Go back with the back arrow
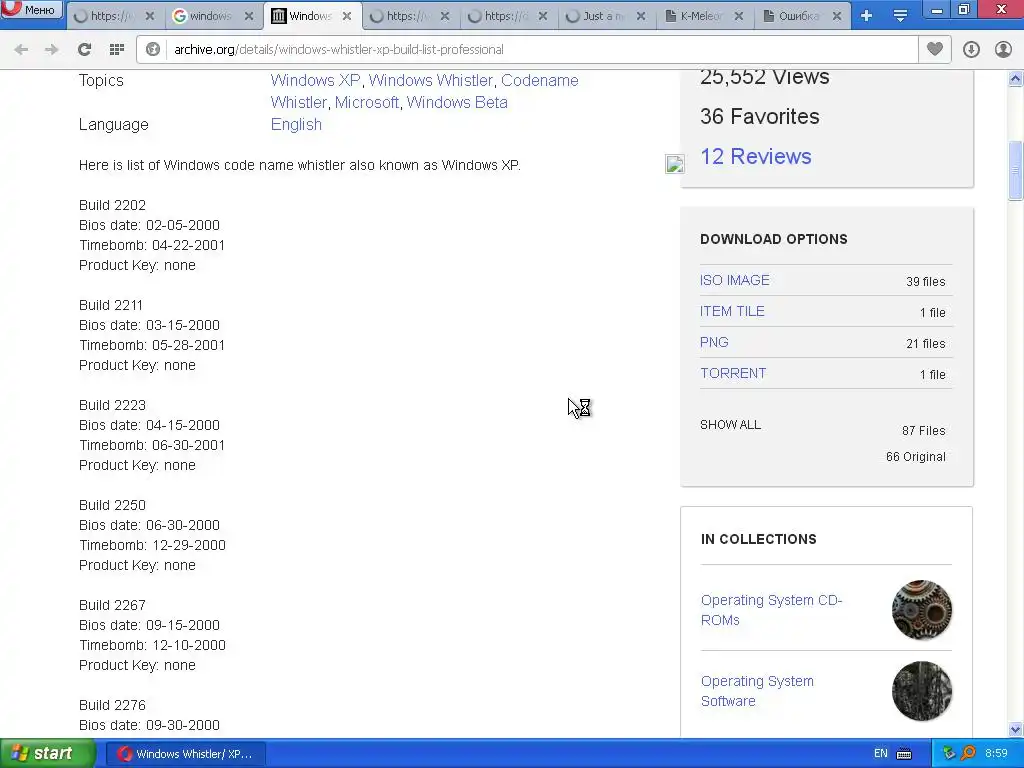Image resolution: width=1024 pixels, height=768 pixels. pyautogui.click(x=21, y=50)
